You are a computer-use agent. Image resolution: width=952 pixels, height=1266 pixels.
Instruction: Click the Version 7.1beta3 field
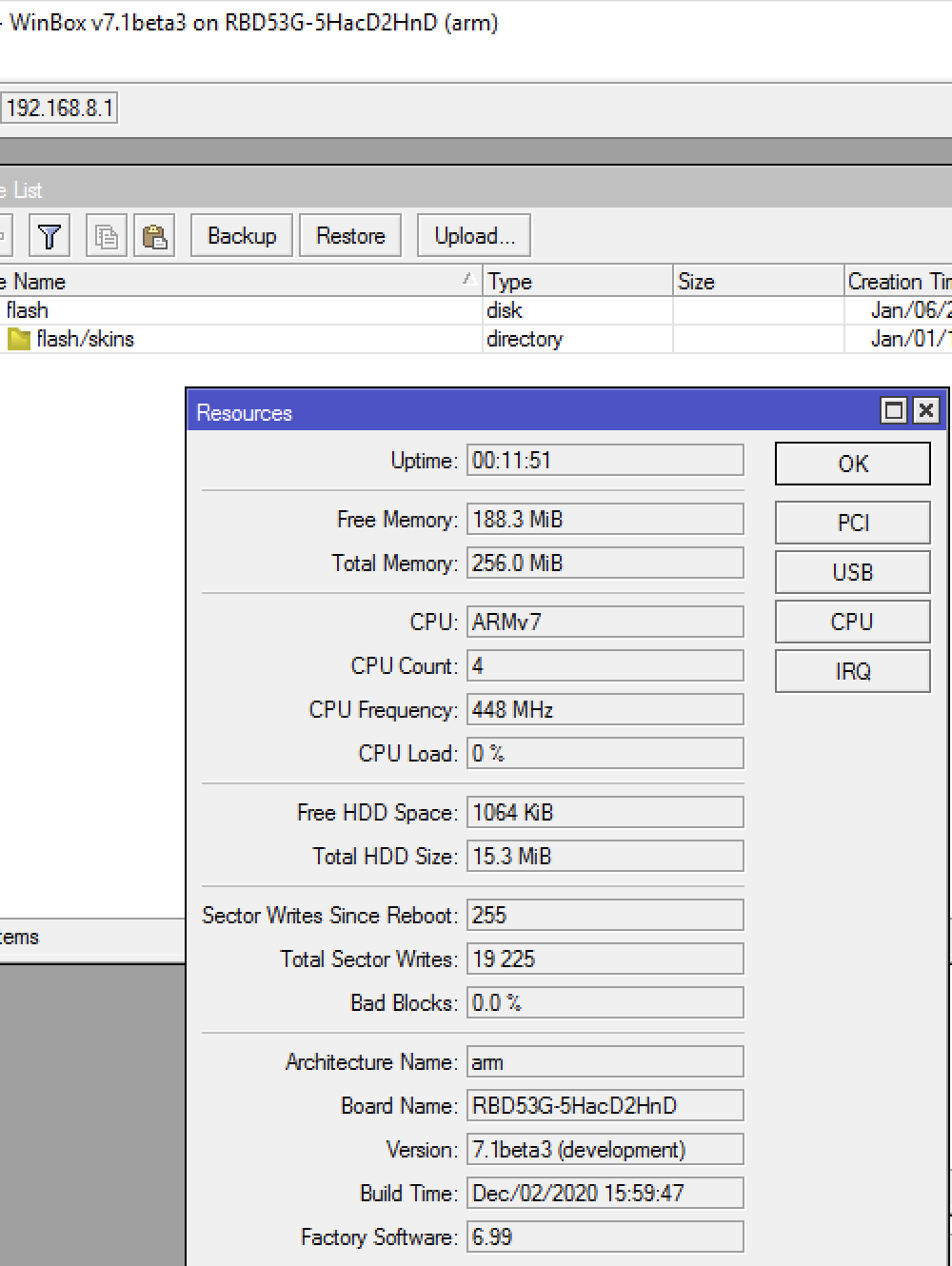pos(605,1150)
